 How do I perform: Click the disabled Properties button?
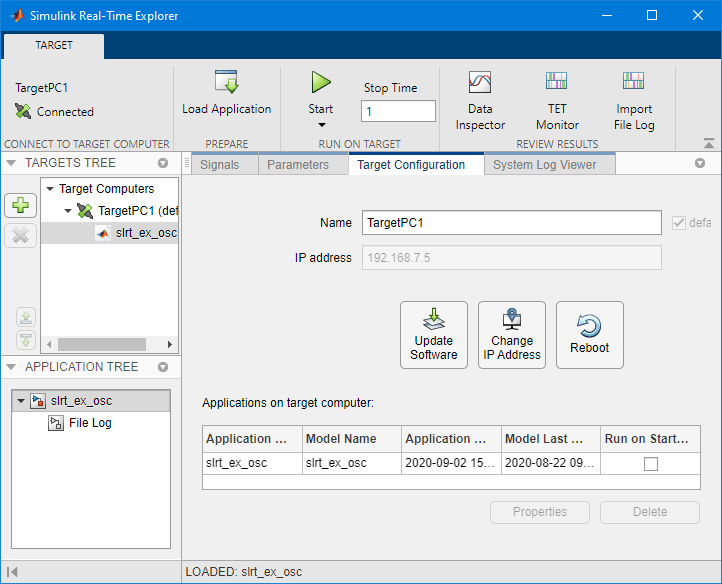tap(540, 512)
